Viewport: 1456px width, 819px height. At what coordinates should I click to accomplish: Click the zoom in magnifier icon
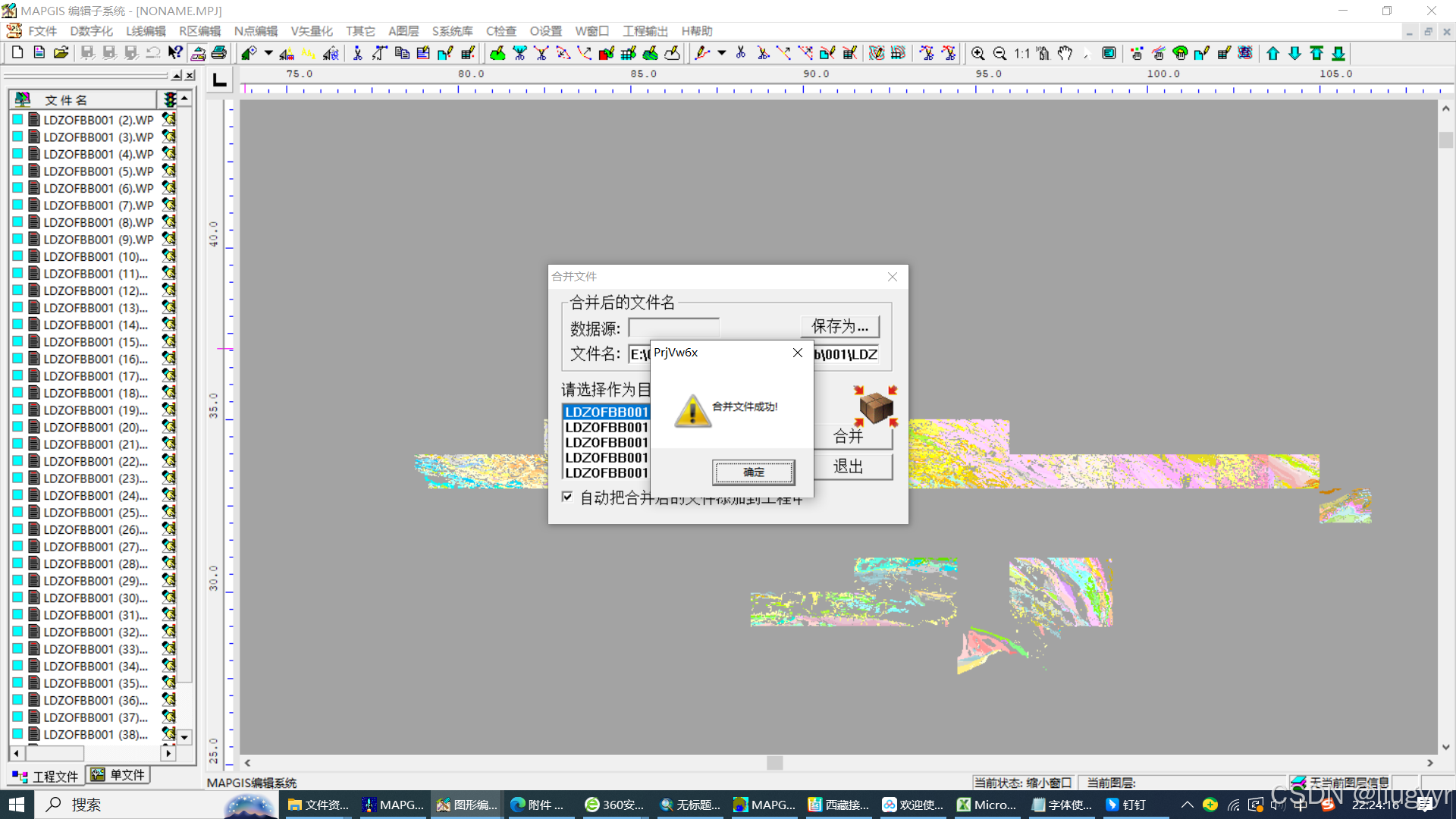tap(977, 53)
